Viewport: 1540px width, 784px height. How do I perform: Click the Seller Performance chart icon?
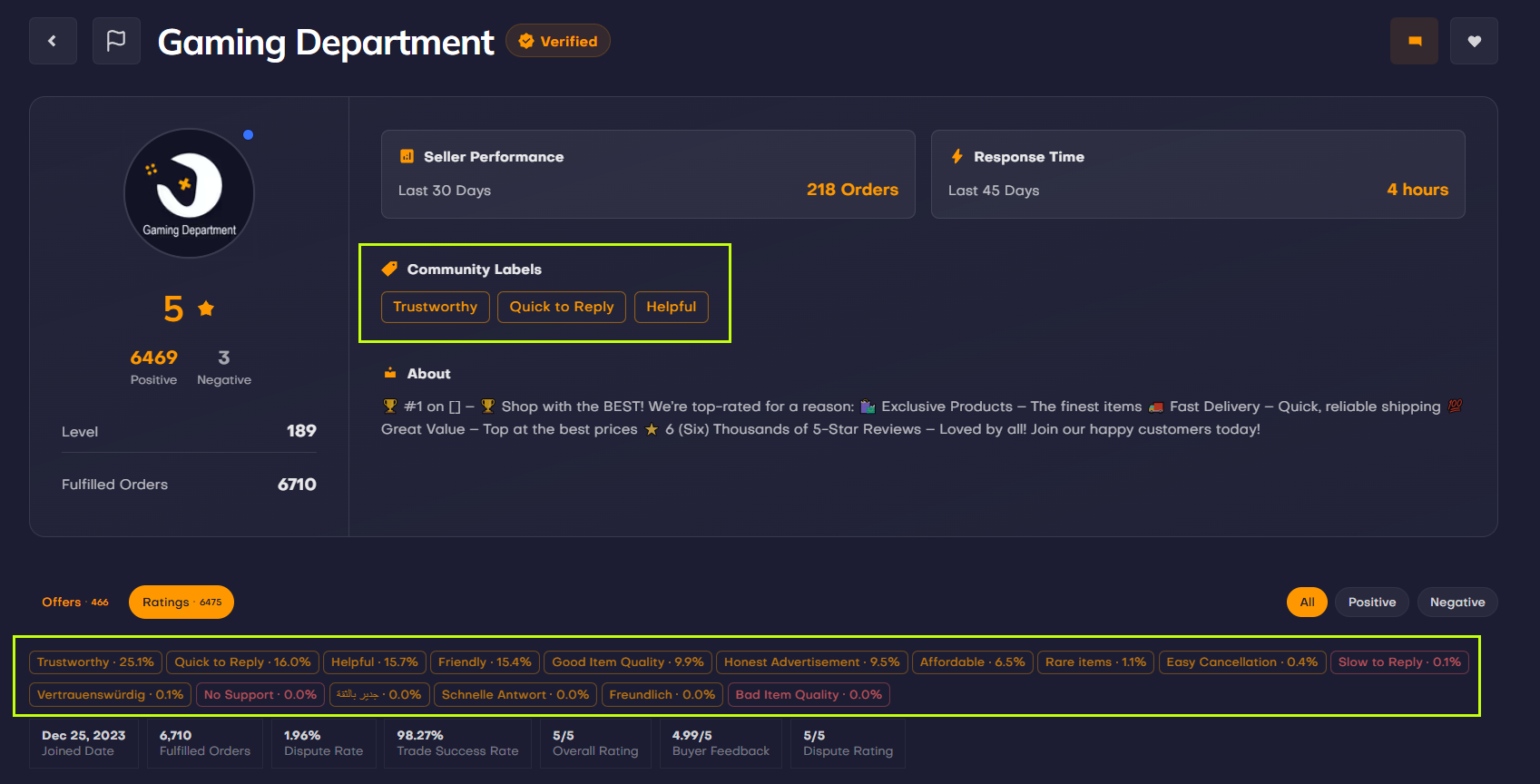[x=407, y=156]
